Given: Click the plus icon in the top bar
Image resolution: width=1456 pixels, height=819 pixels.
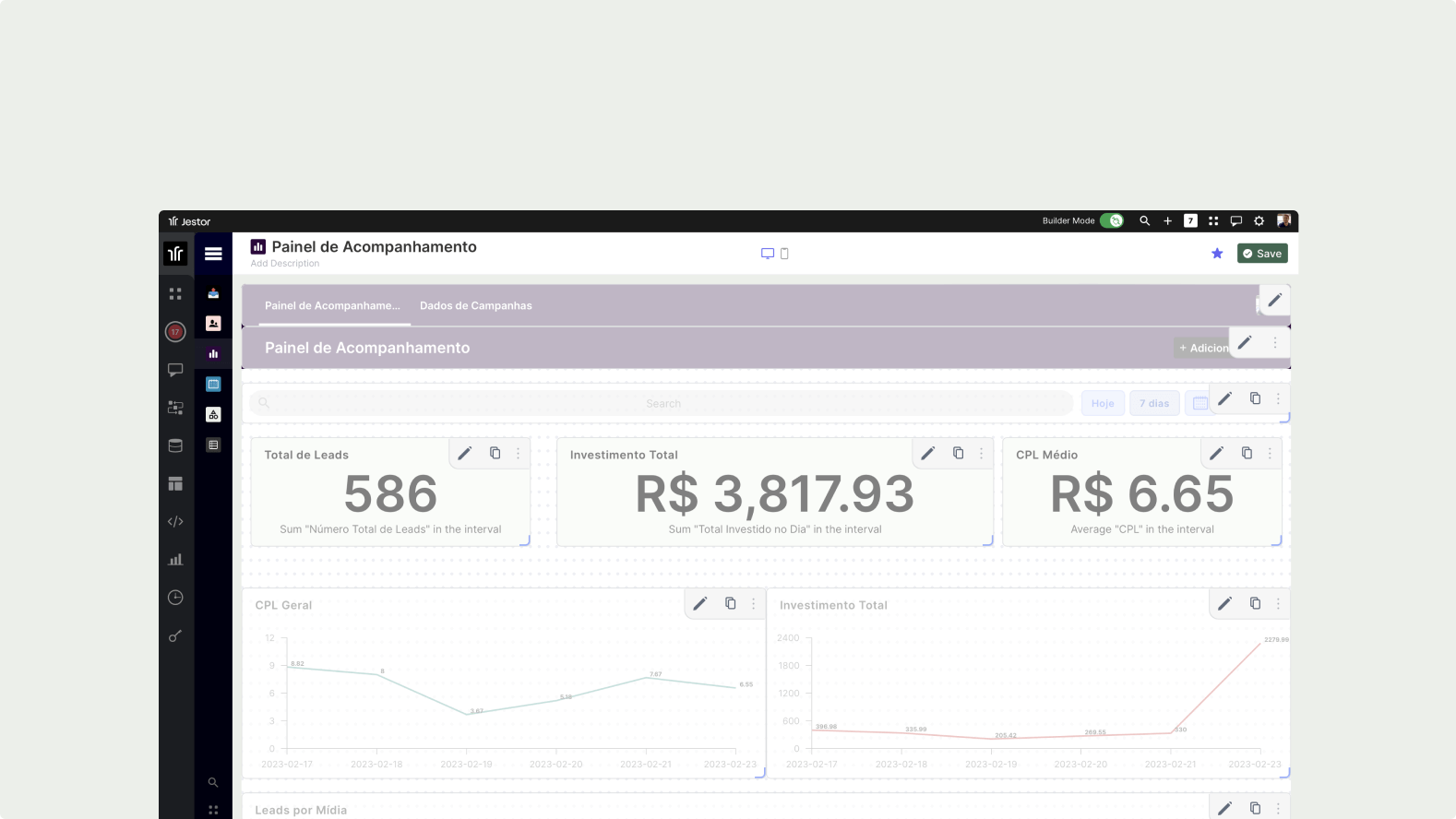Looking at the screenshot, I should pos(1168,220).
